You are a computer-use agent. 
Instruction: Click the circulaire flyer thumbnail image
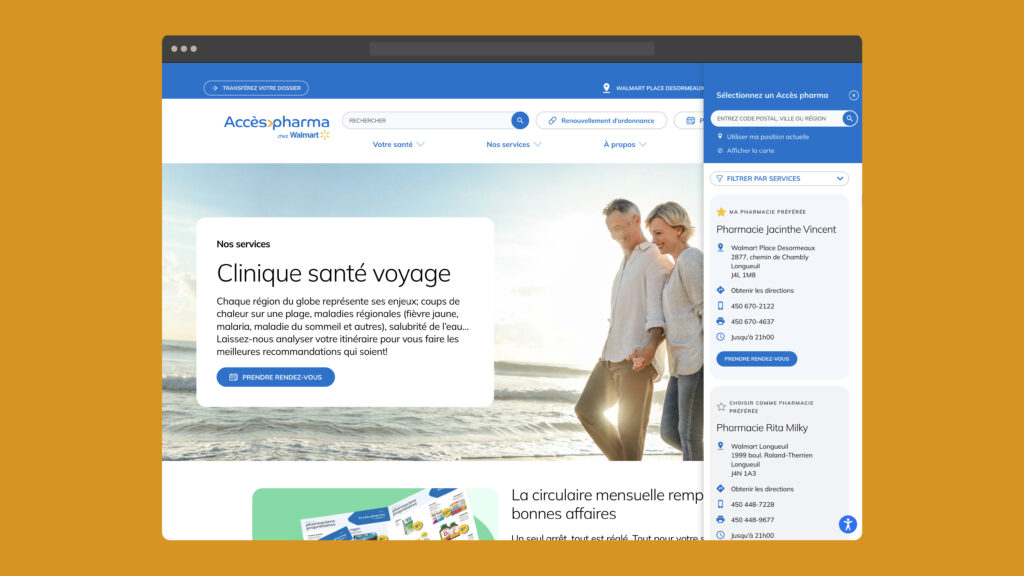click(375, 514)
